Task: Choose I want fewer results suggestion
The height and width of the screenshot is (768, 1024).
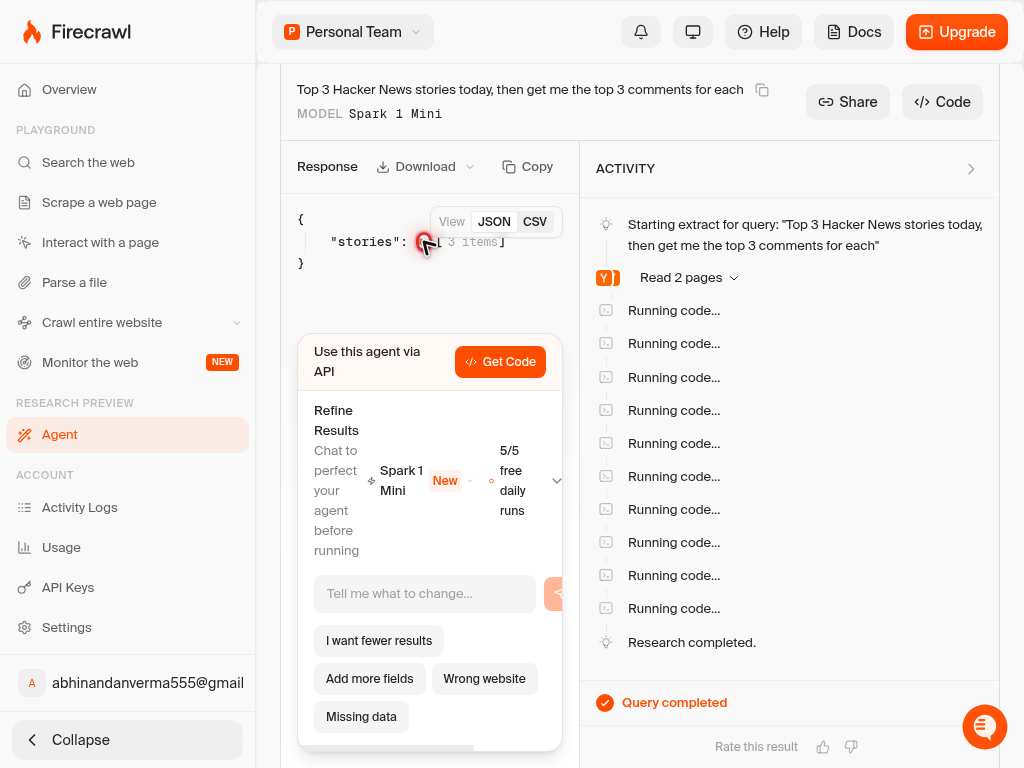Action: (x=379, y=641)
